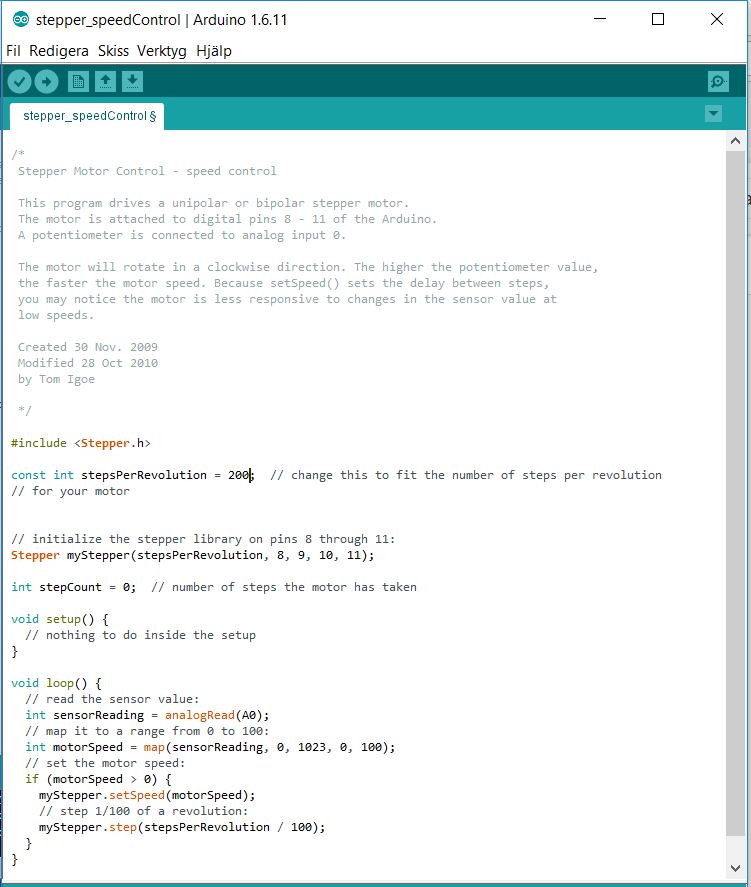The height and width of the screenshot is (887, 751).
Task: Create a new sketch with the New icon
Action: [78, 82]
